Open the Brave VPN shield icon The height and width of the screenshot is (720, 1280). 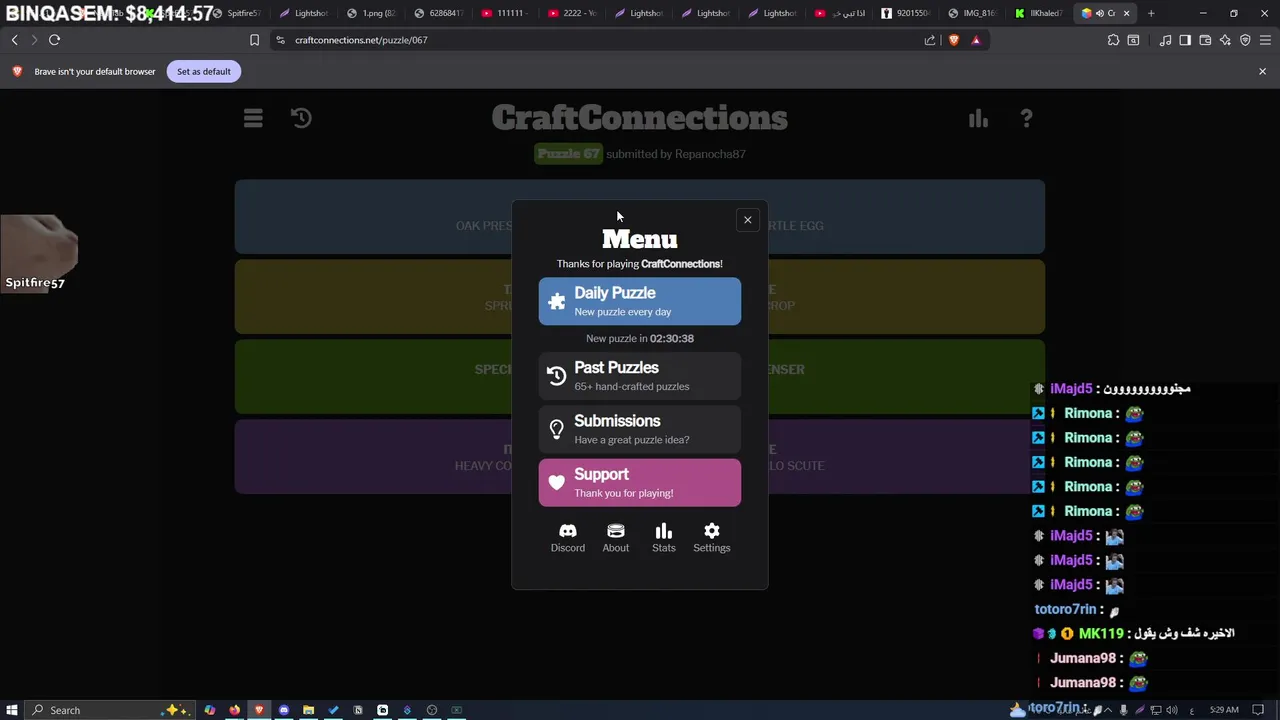1245,40
